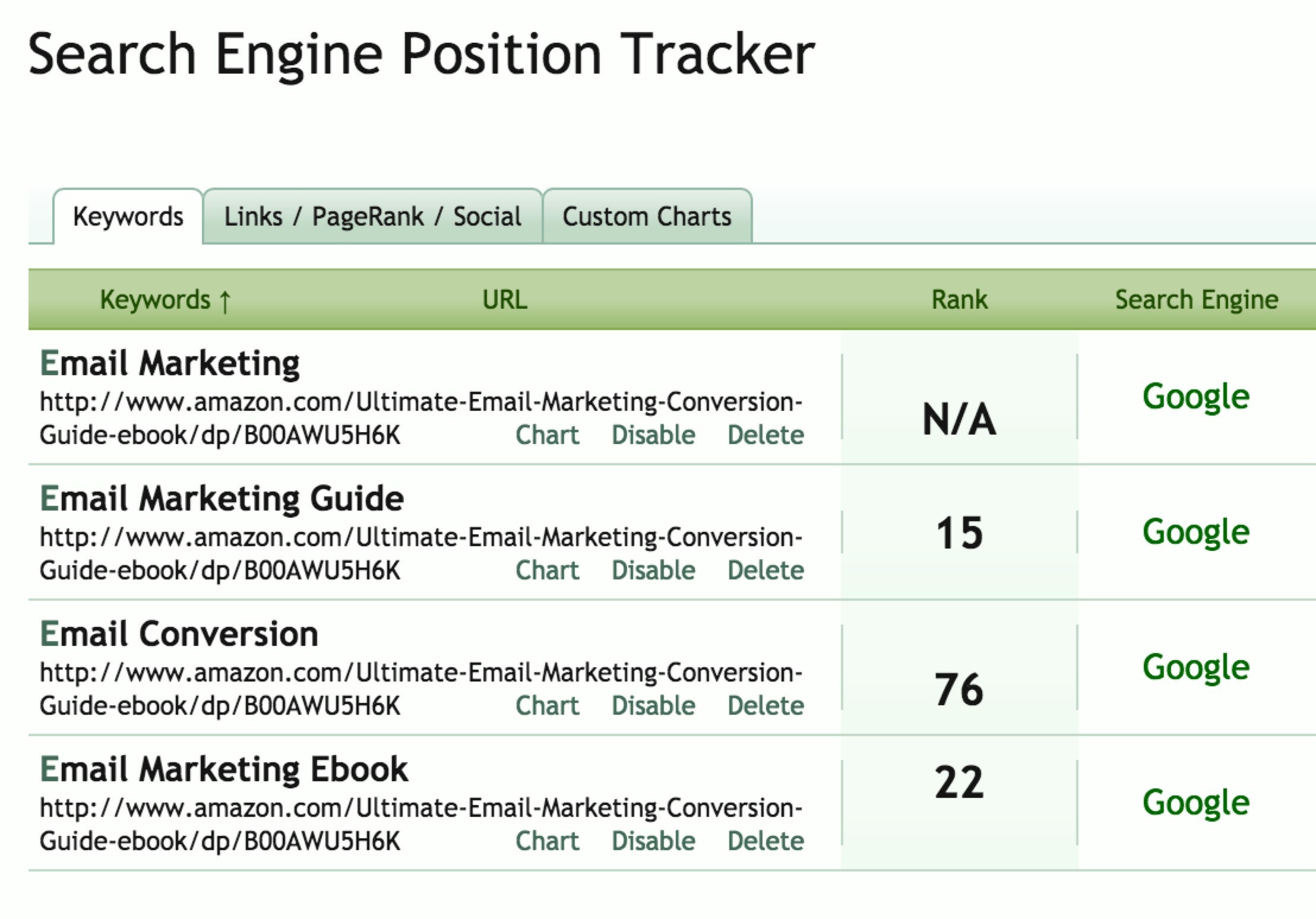
Task: Switch to the Keywords tab
Action: (128, 217)
